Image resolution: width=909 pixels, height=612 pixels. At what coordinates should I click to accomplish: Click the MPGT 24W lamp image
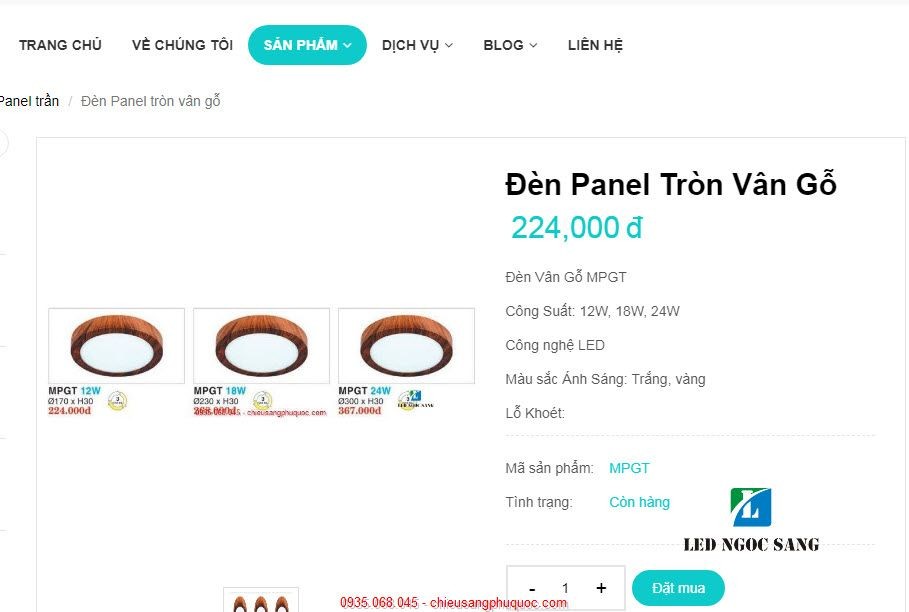coord(406,346)
